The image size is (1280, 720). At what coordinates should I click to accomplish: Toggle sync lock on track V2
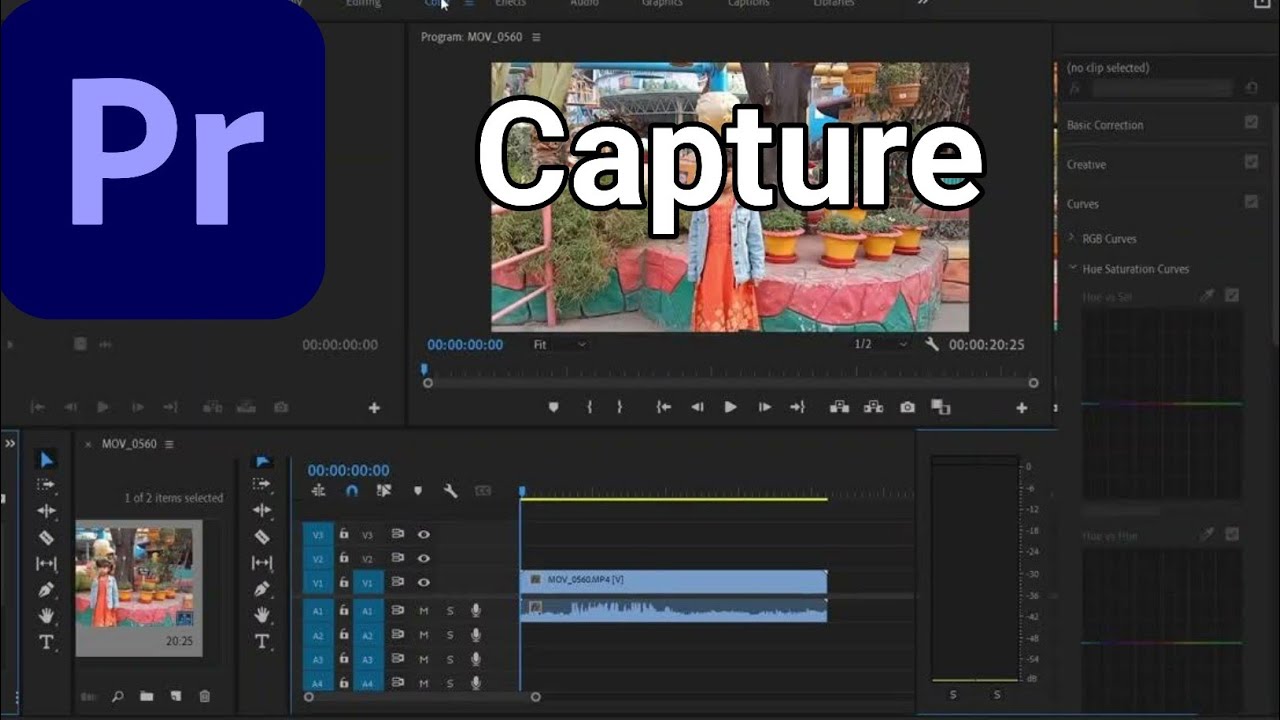[x=397, y=558]
